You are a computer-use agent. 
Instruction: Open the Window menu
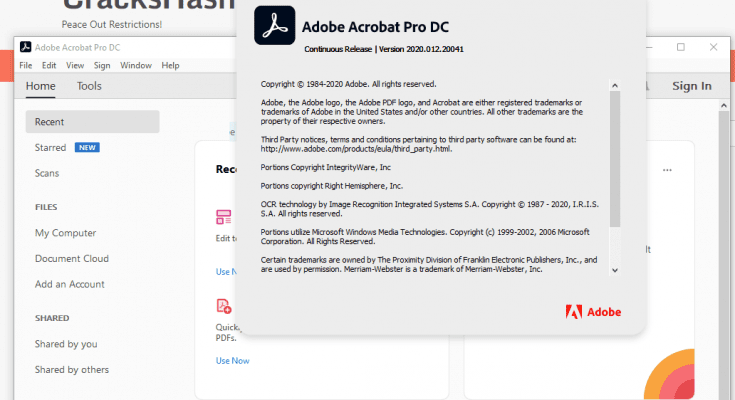[x=136, y=65]
